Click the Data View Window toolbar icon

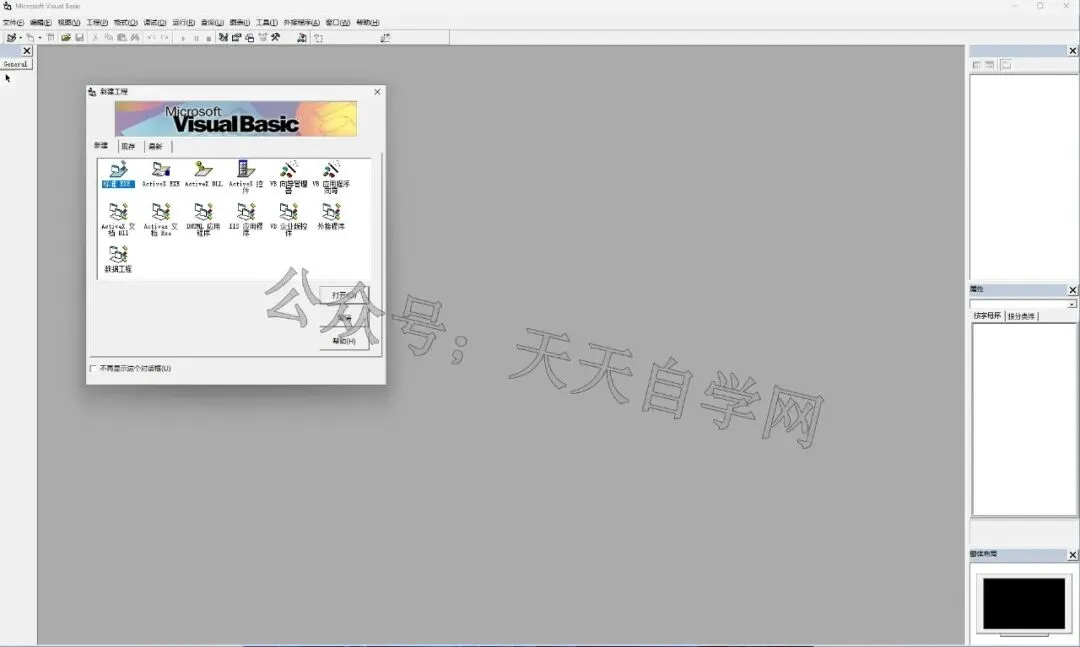[x=302, y=38]
